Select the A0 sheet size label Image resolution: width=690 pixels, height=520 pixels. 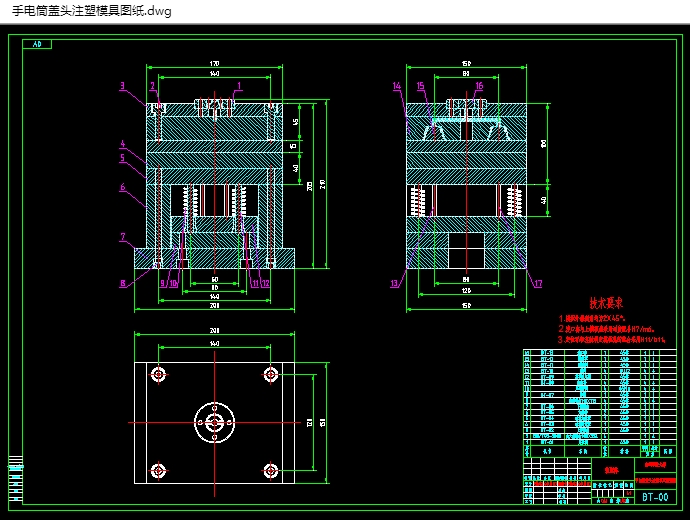(37, 44)
